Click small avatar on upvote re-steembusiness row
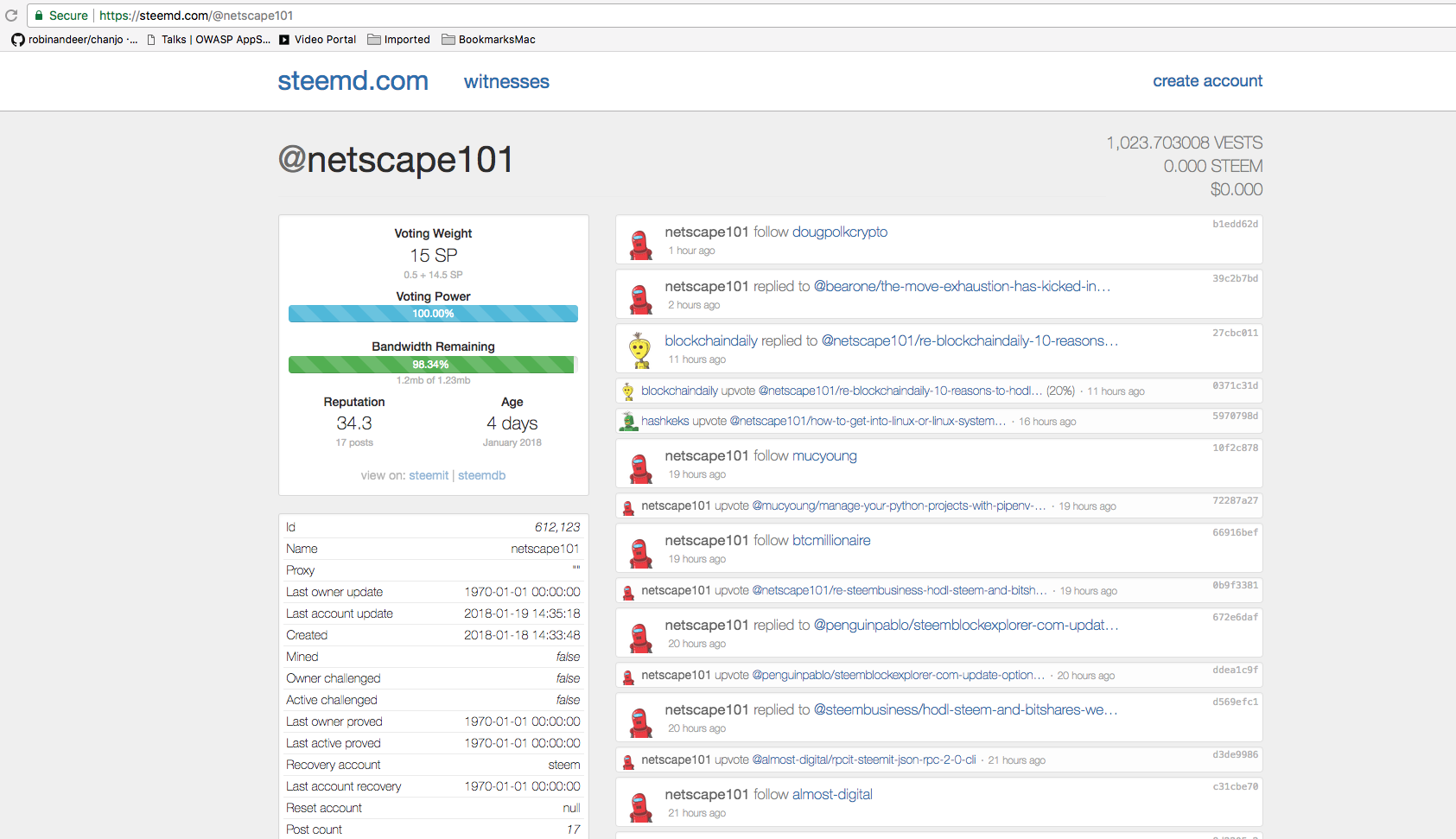The width and height of the screenshot is (1456, 839). coord(628,592)
